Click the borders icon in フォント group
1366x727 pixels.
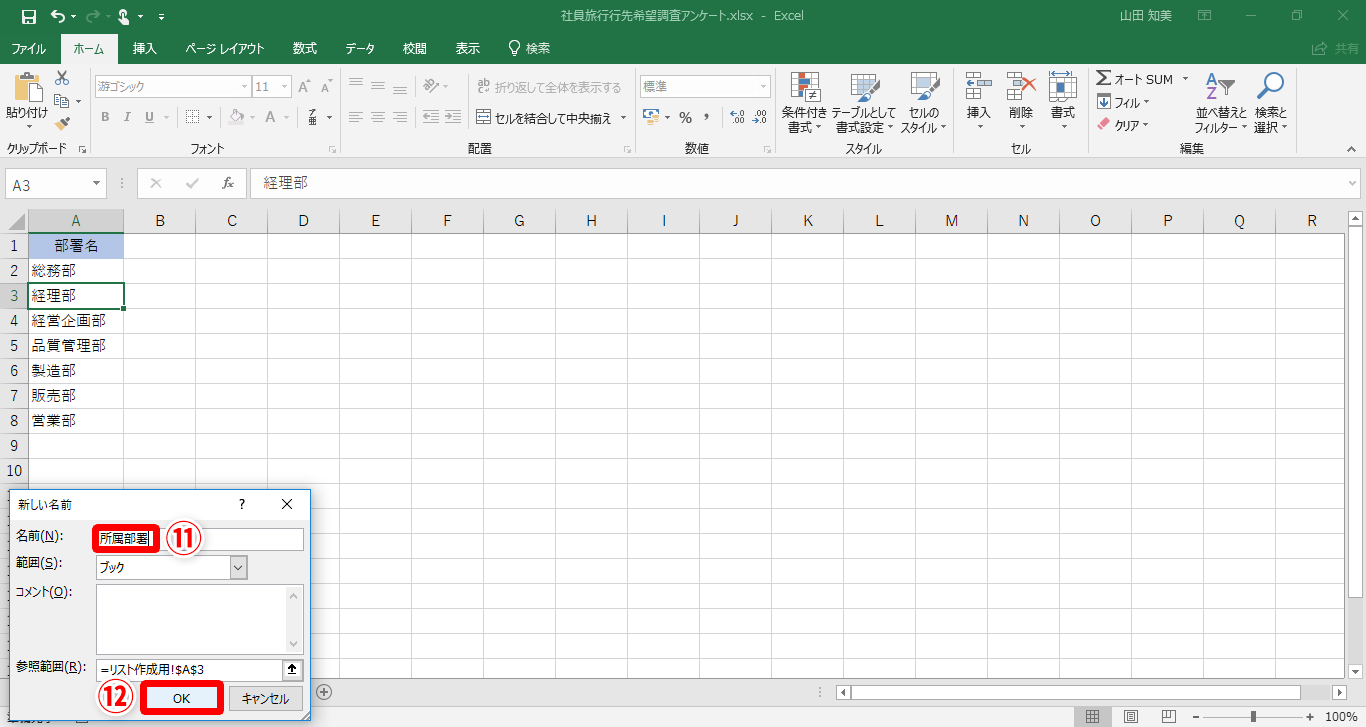click(193, 117)
